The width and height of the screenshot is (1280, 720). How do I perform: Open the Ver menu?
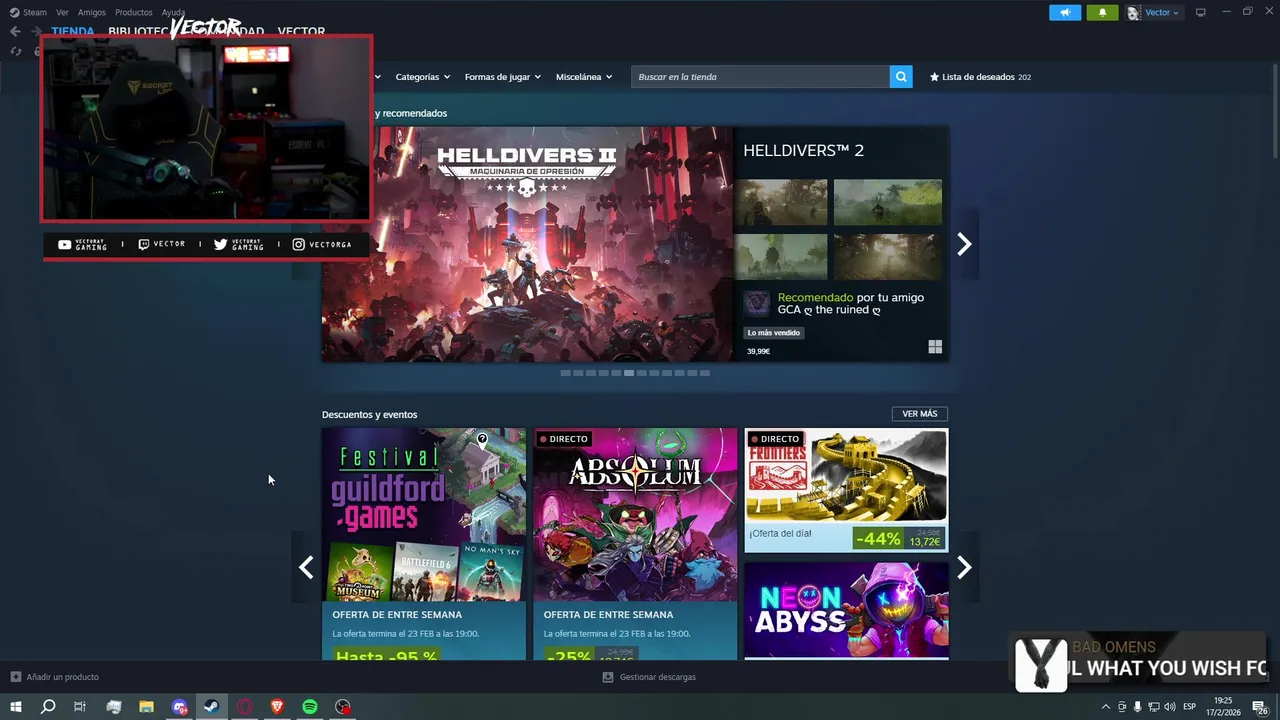62,12
